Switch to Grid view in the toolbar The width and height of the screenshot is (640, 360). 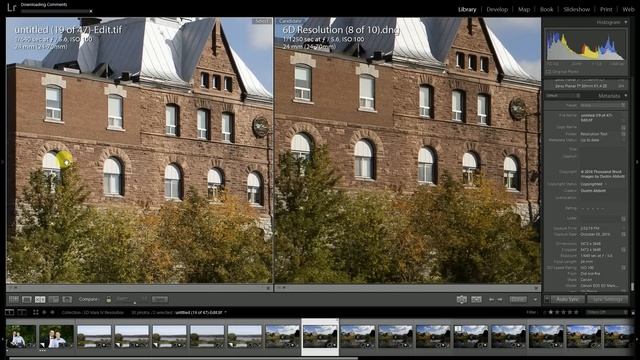pos(14,299)
